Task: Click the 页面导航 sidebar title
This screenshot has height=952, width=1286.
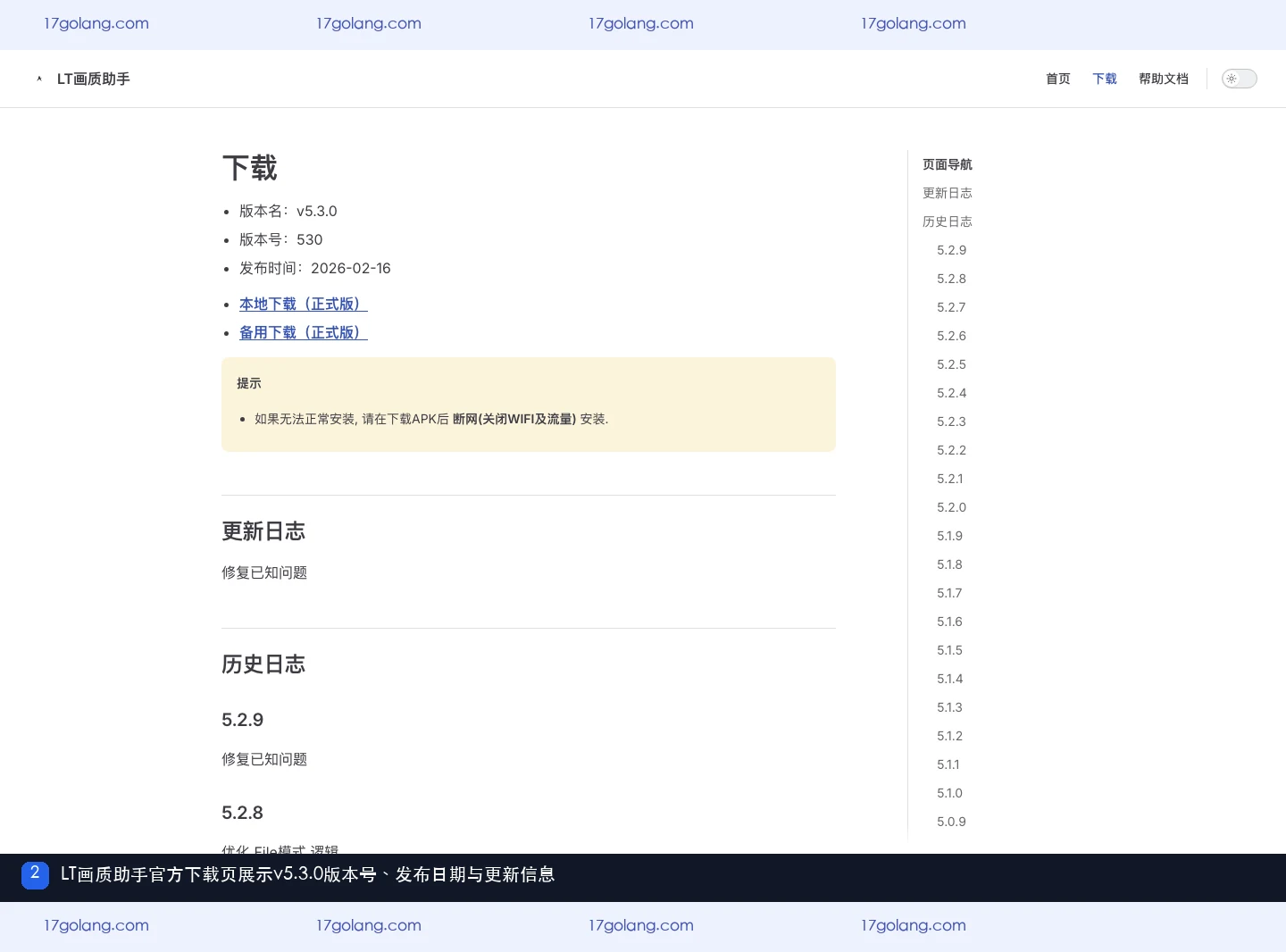Action: (948, 164)
